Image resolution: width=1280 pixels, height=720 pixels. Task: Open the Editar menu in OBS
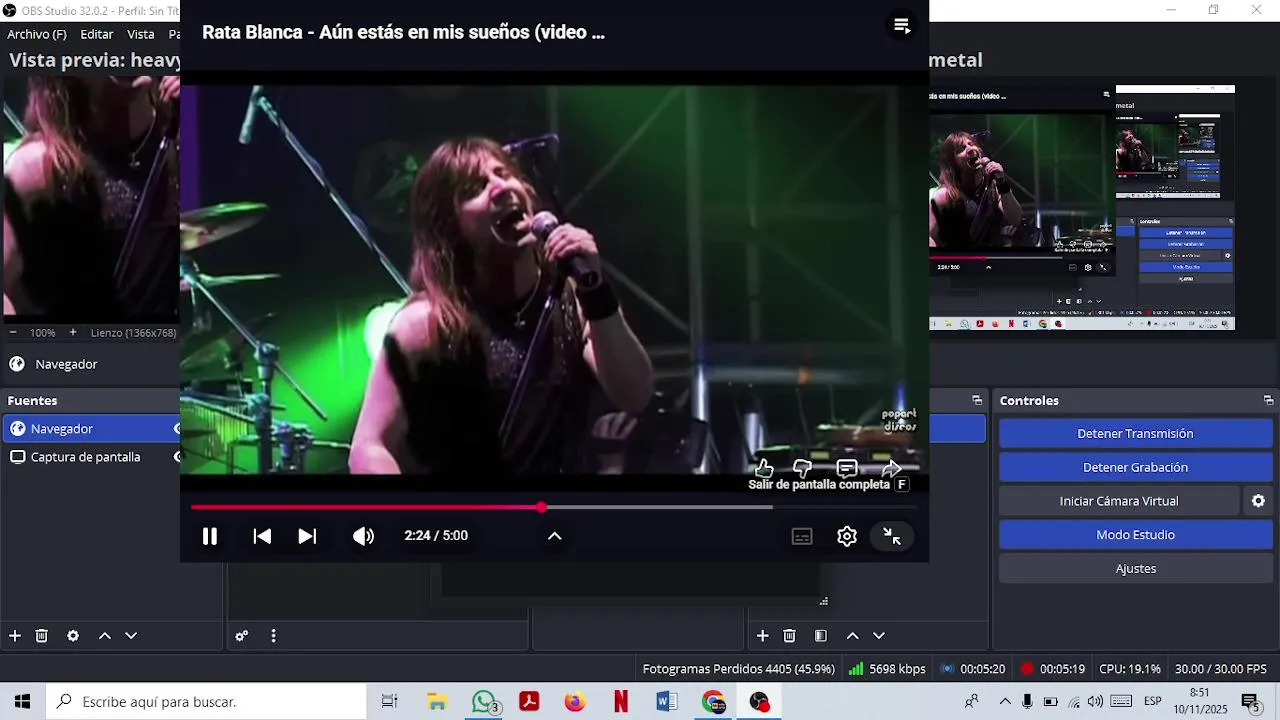click(97, 34)
